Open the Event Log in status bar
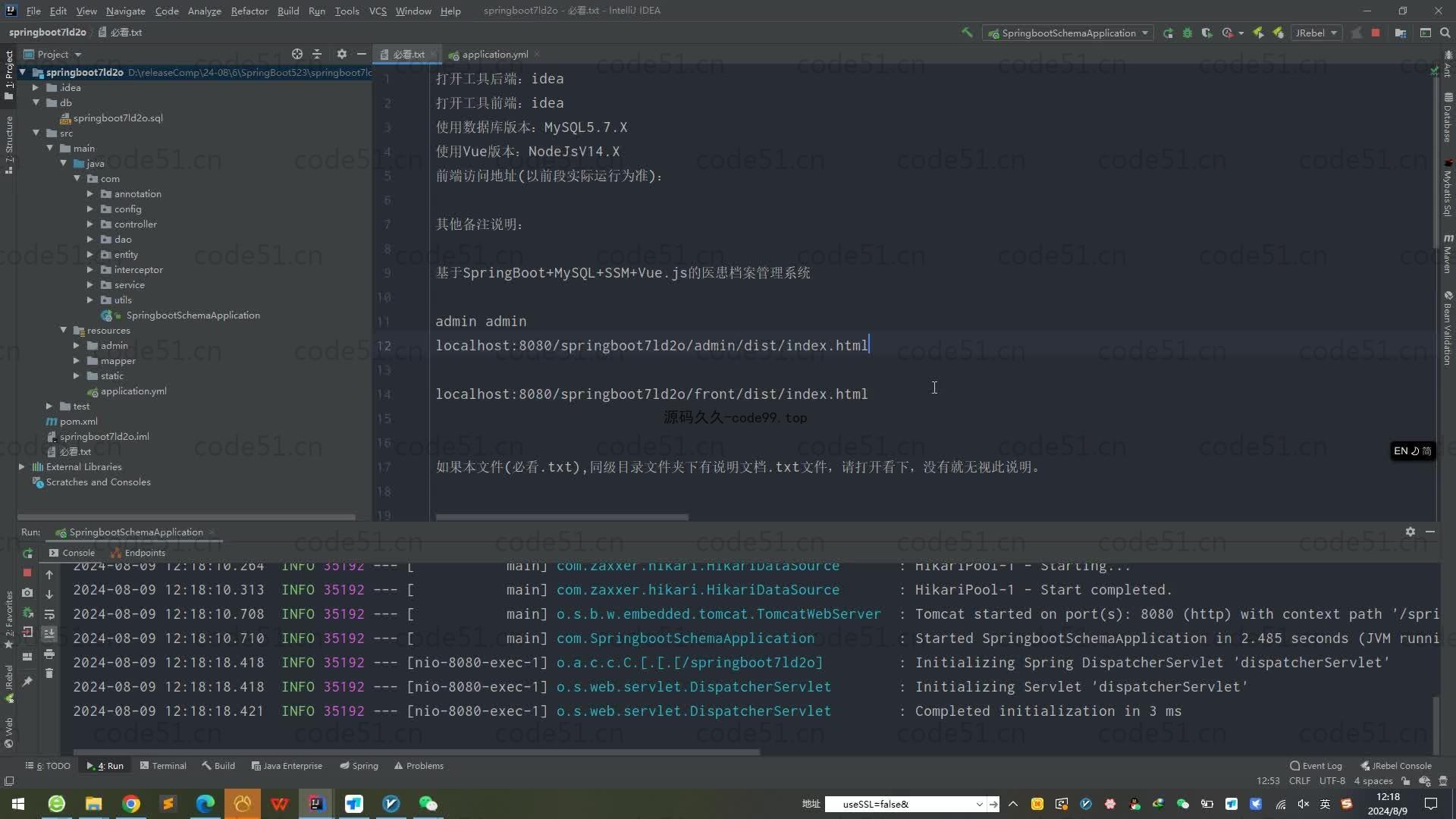 click(x=1316, y=766)
